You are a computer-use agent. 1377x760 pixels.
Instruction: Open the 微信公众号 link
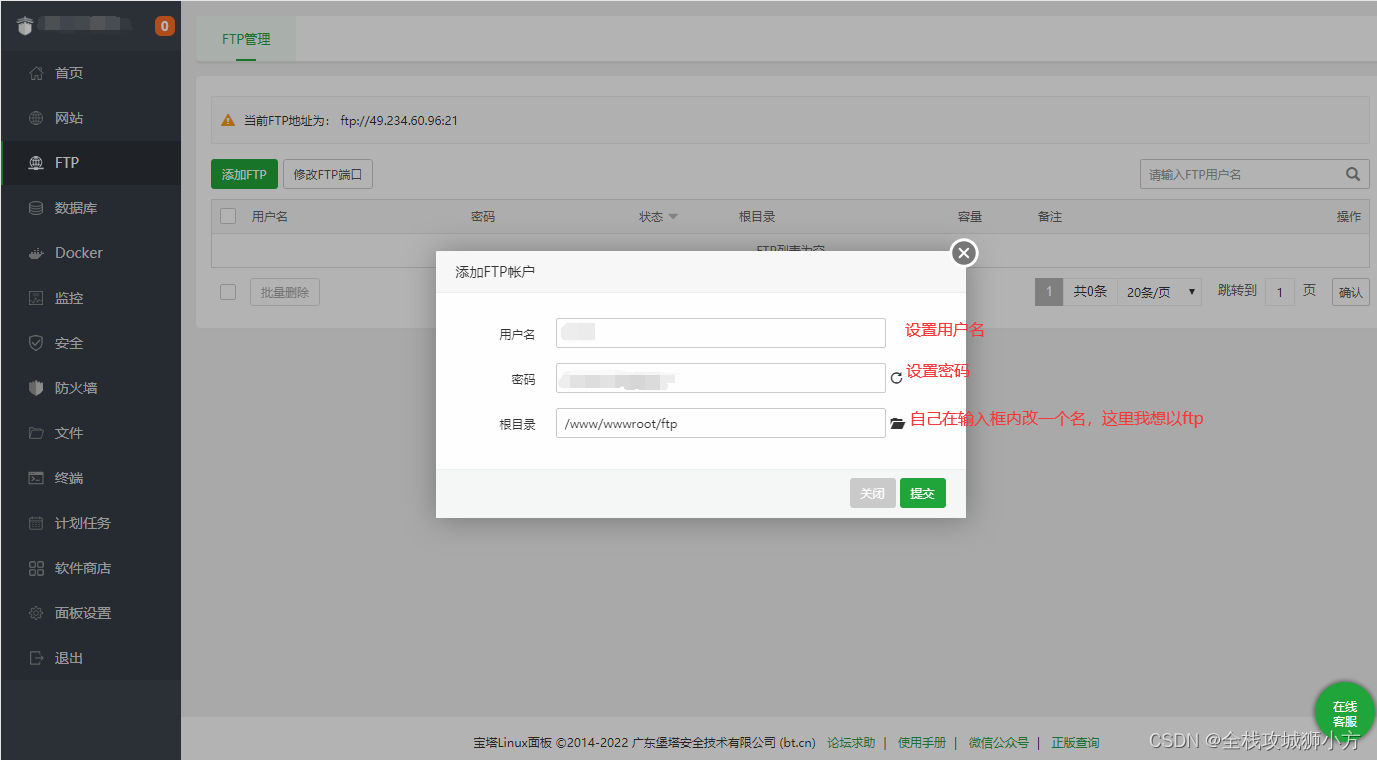(x=999, y=743)
